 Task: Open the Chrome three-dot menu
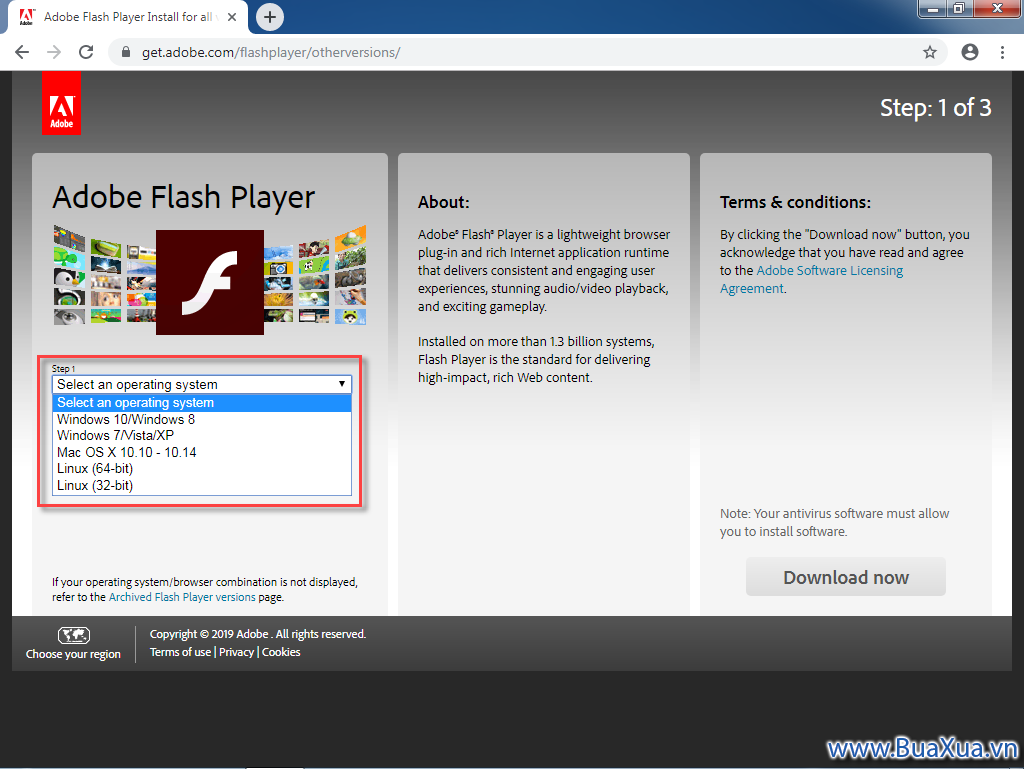(1002, 52)
